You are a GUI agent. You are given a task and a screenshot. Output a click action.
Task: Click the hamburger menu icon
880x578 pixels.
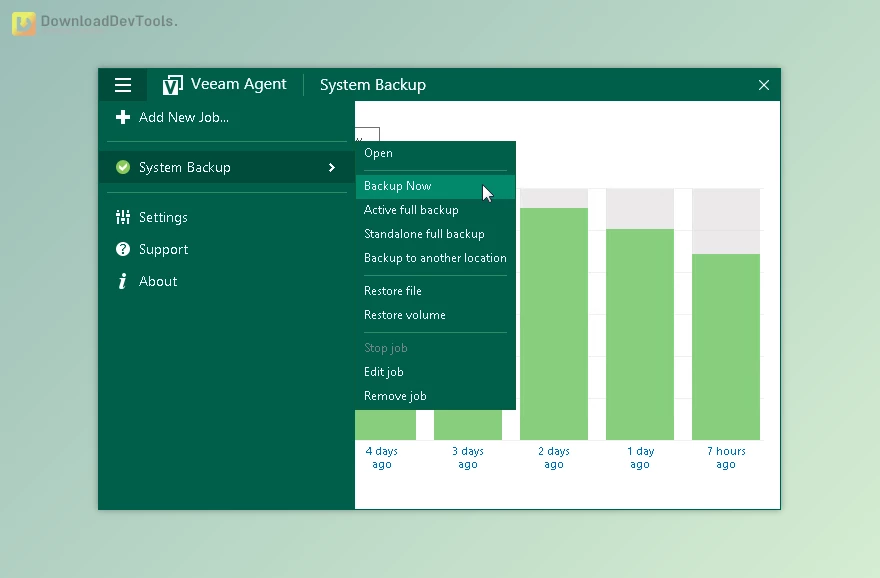point(123,85)
